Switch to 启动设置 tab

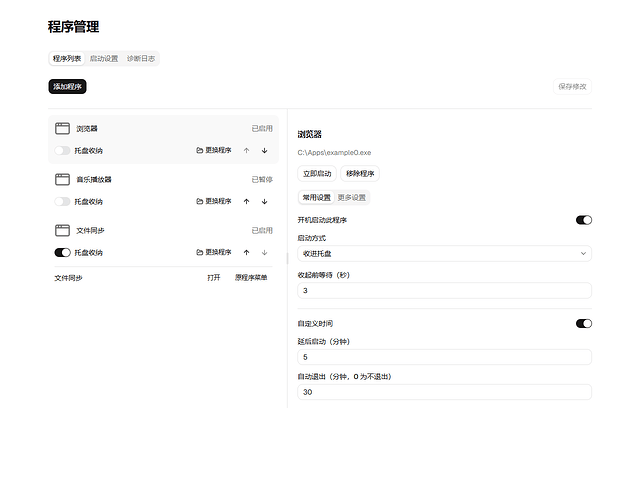pos(104,59)
